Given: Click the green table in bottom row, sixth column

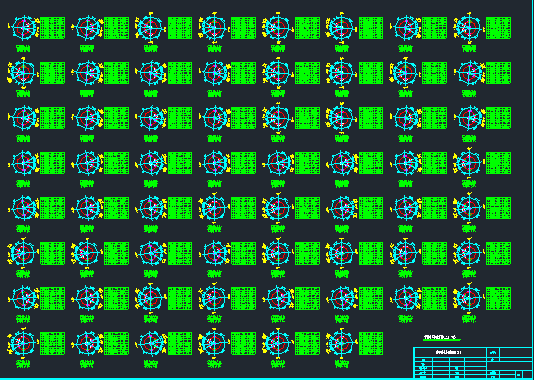Looking at the screenshot, I should point(371,343).
